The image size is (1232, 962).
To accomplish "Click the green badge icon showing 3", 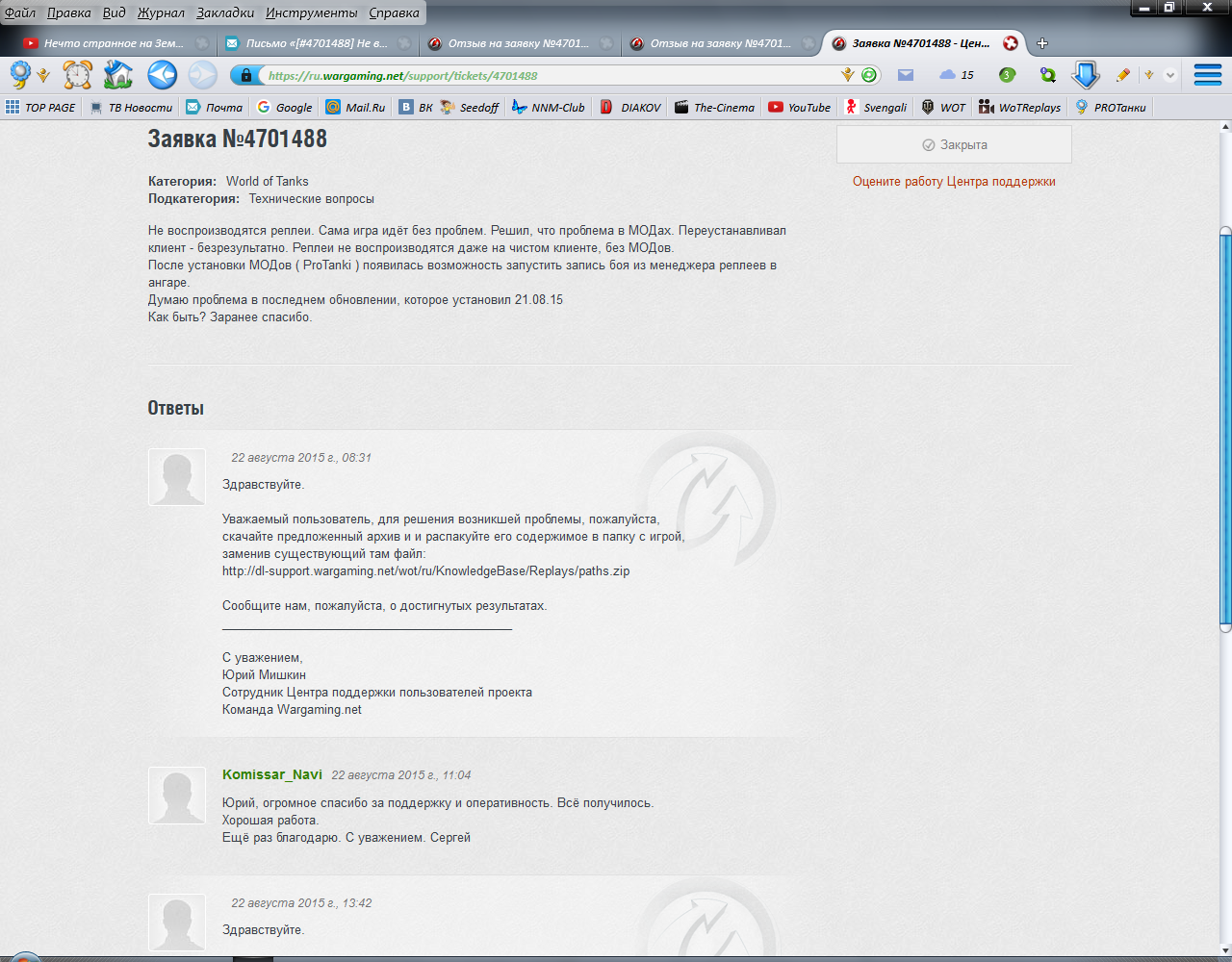I will [1007, 75].
